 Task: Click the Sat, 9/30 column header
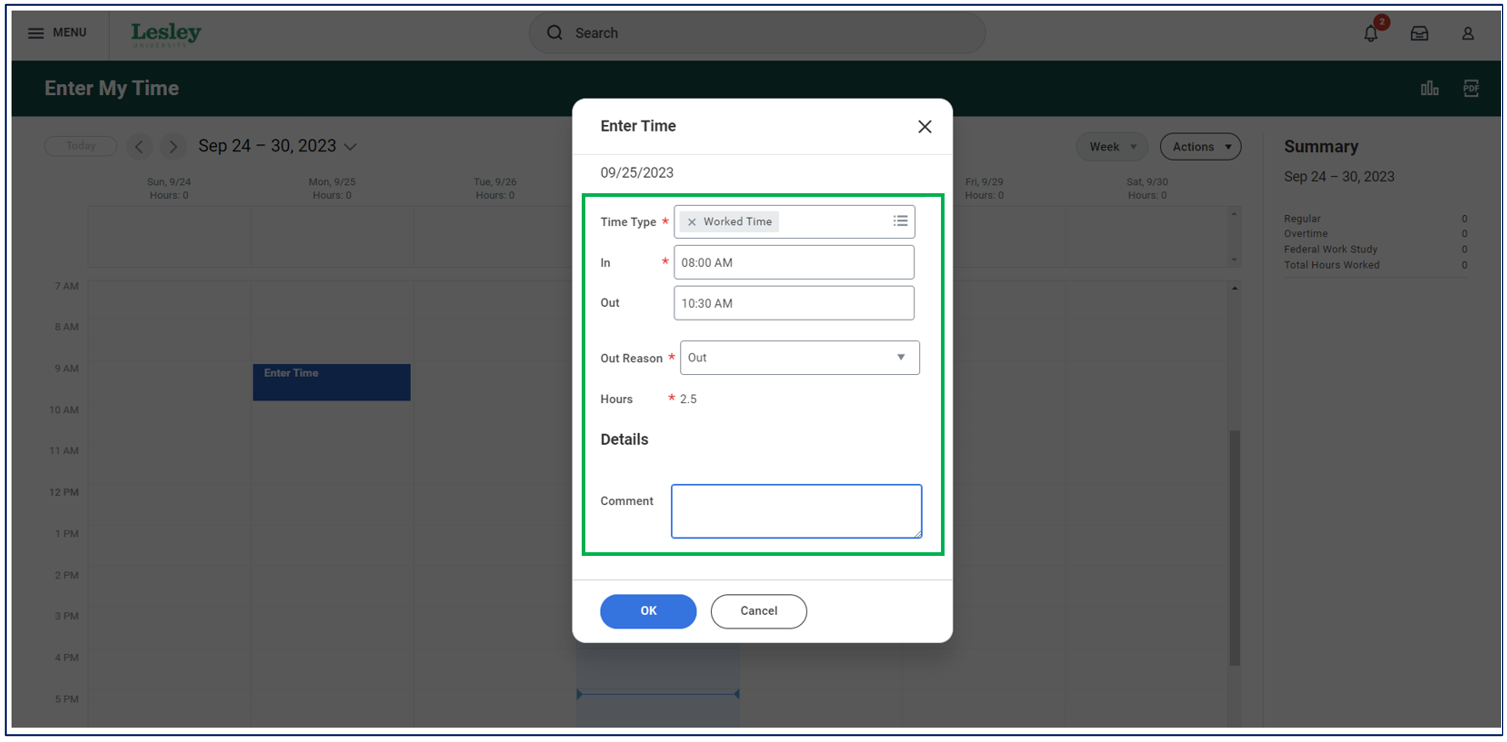pyautogui.click(x=1147, y=189)
